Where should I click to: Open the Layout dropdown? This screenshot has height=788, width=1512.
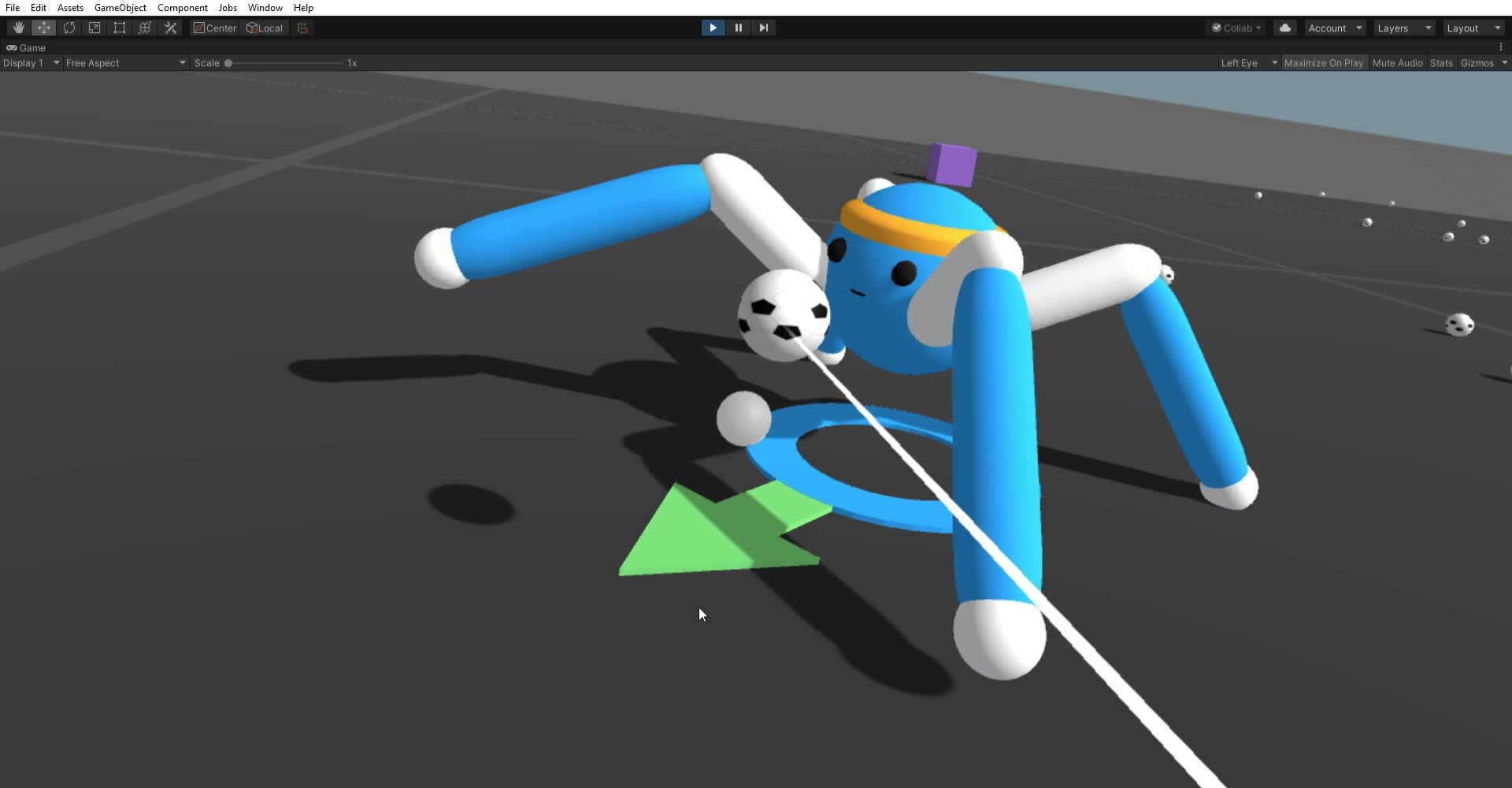click(1472, 27)
